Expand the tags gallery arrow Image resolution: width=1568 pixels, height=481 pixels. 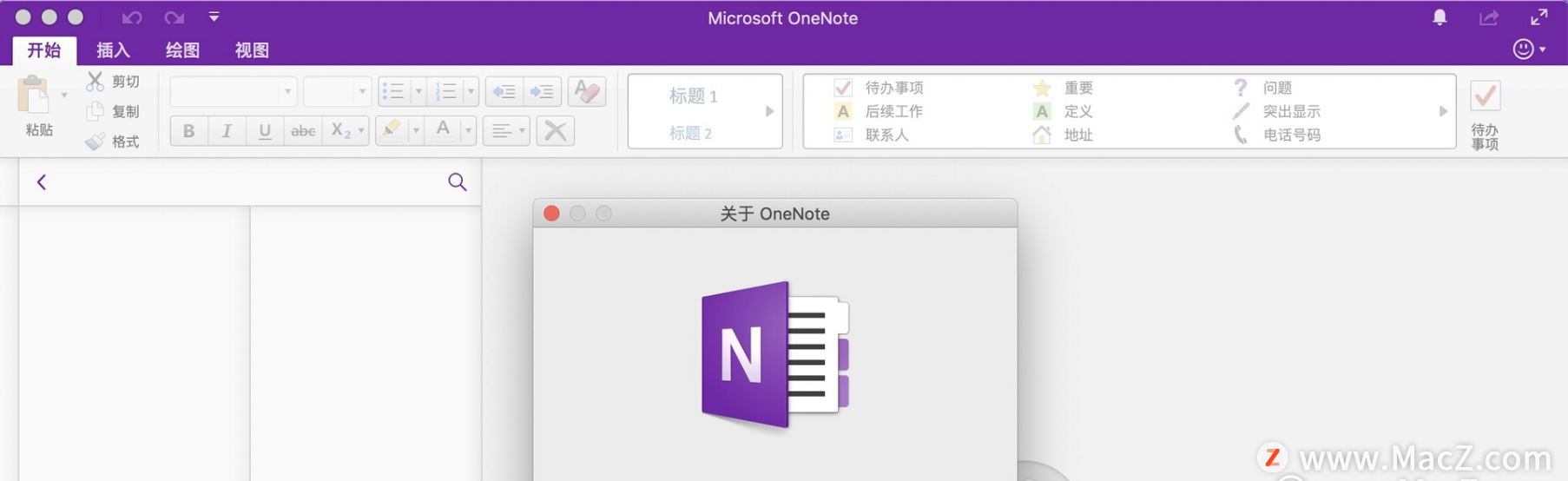point(1443,111)
